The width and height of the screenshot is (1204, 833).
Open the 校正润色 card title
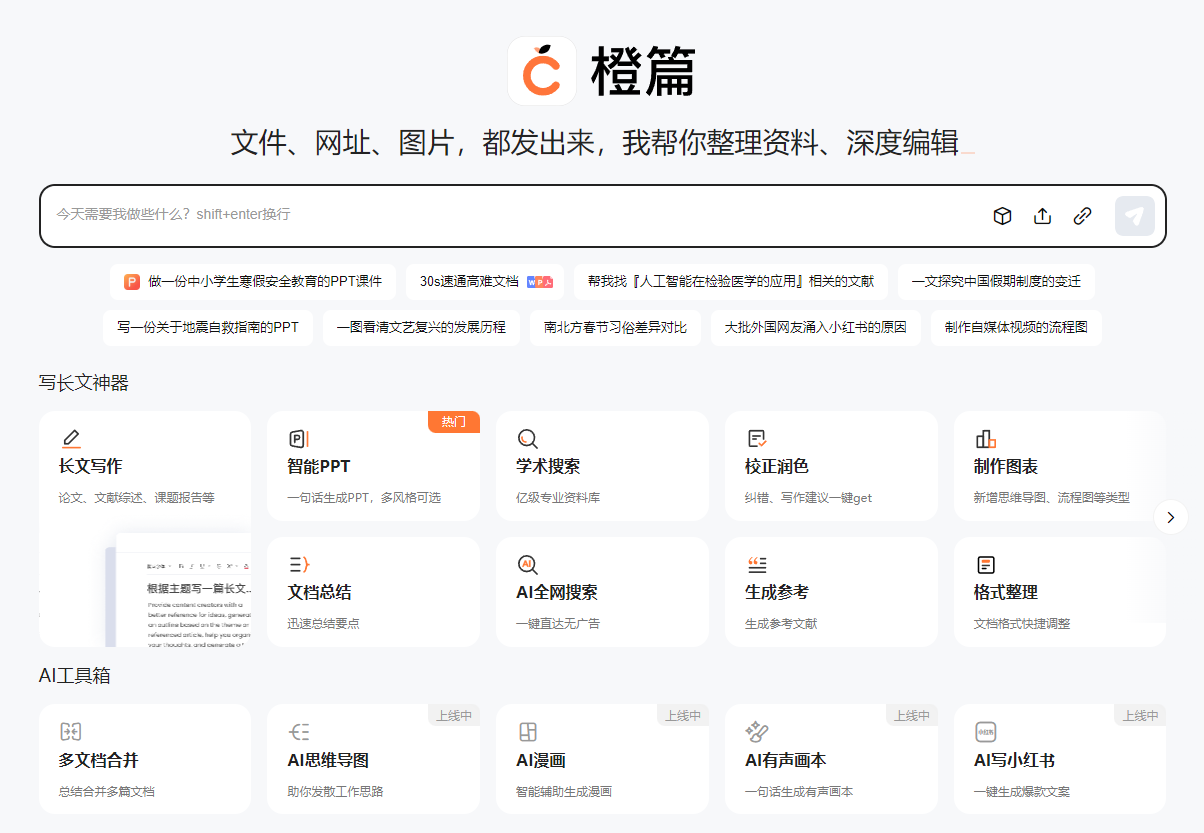pos(777,467)
